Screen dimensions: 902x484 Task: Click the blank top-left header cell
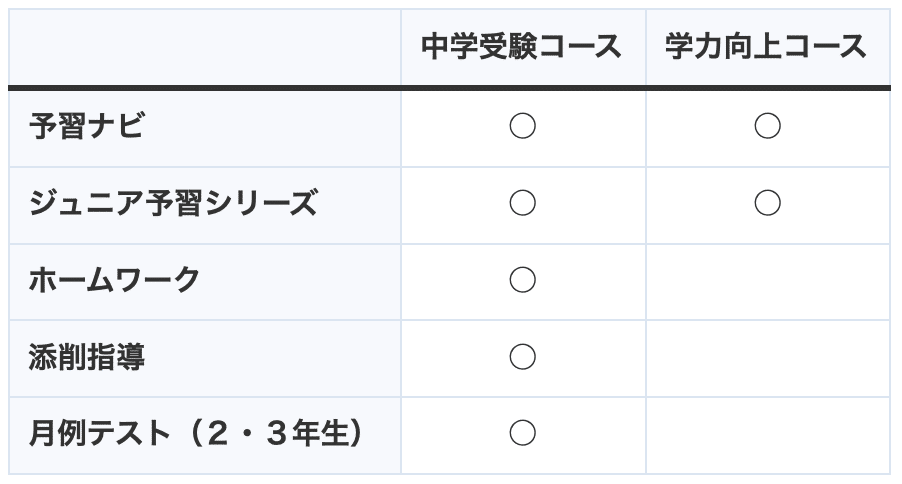[205, 47]
